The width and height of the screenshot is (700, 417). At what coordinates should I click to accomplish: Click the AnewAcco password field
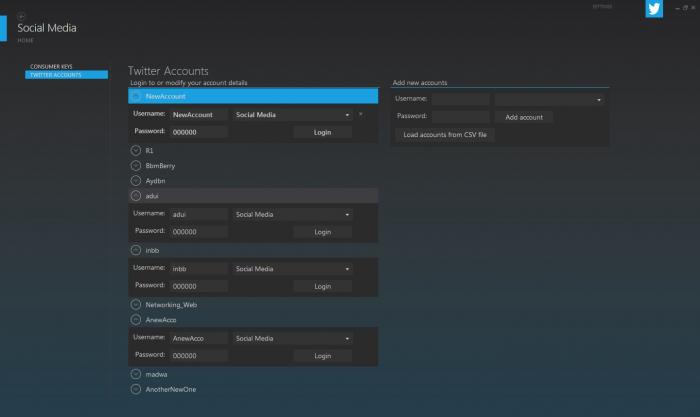tap(199, 356)
